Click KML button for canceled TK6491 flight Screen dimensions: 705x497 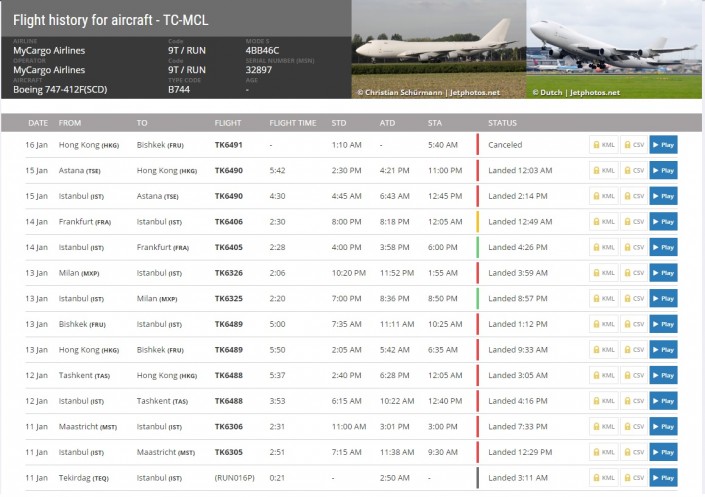603,145
